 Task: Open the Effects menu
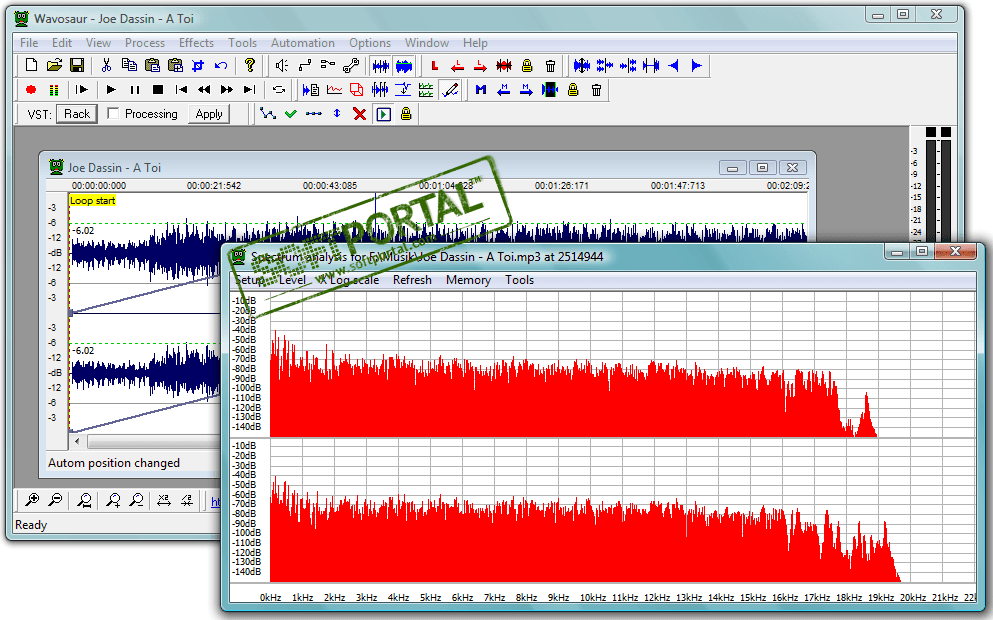[x=196, y=43]
